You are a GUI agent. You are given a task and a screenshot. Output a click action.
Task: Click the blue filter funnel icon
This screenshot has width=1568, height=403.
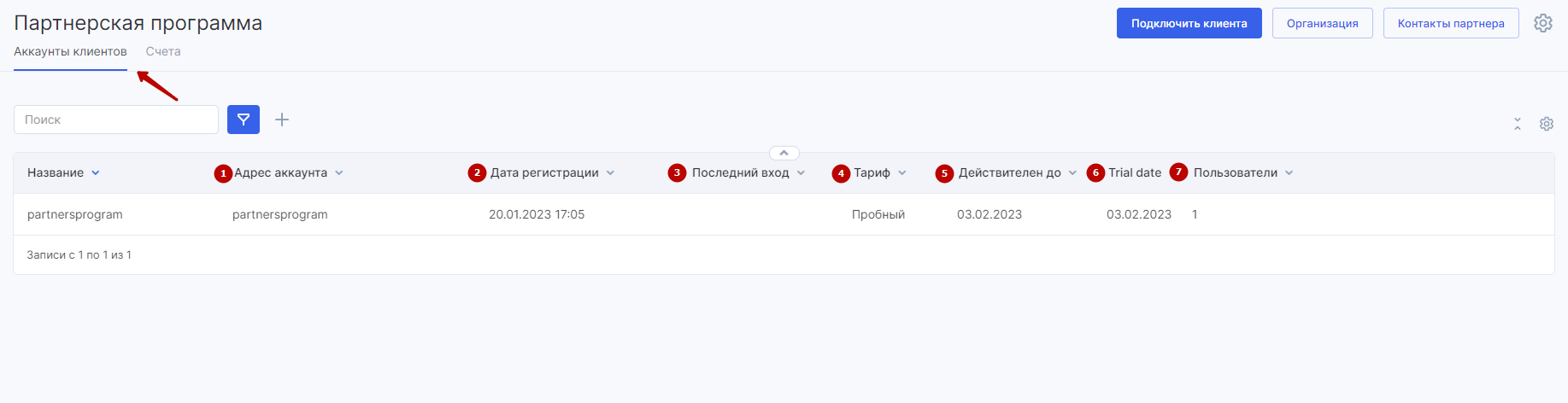[x=244, y=120]
